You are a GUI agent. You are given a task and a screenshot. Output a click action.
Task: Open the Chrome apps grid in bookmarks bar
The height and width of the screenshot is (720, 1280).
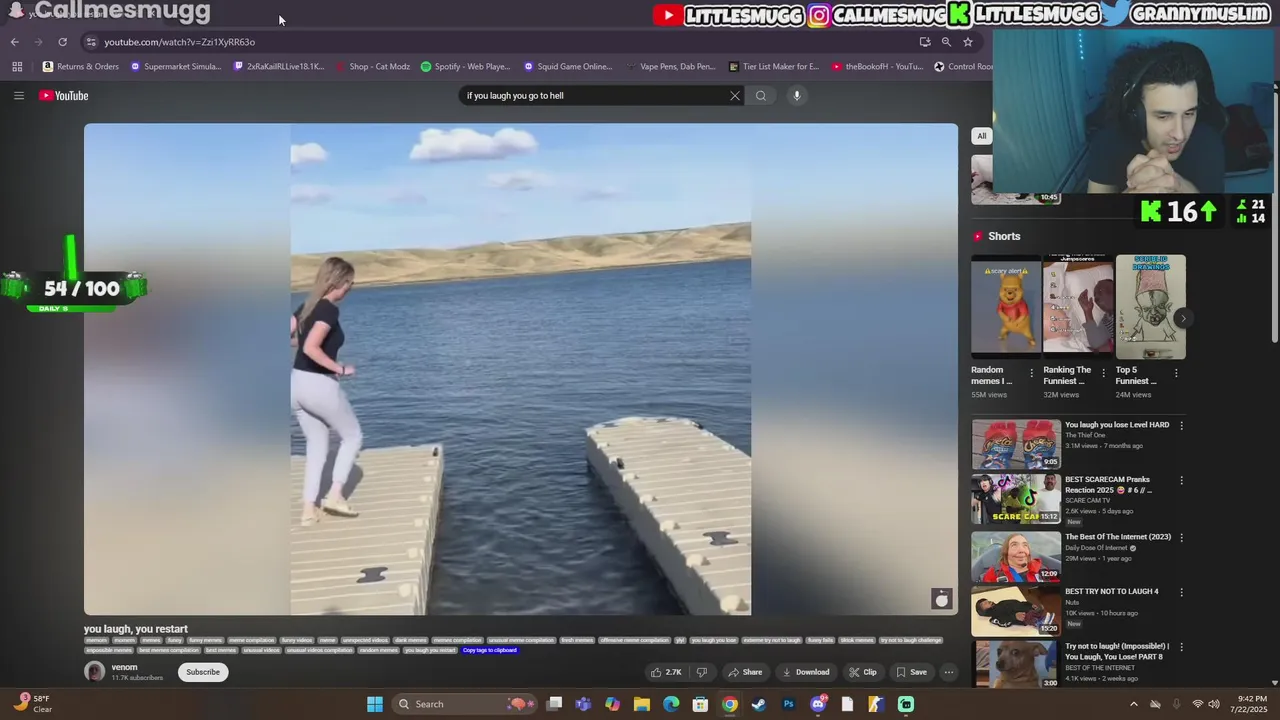point(17,66)
